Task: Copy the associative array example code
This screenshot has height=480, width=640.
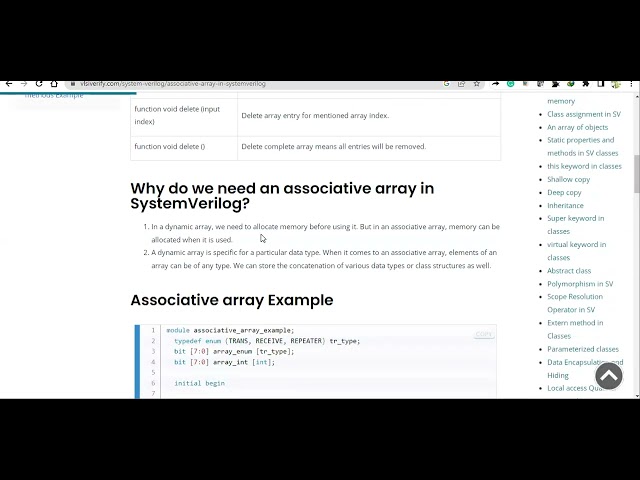Action: point(484,334)
